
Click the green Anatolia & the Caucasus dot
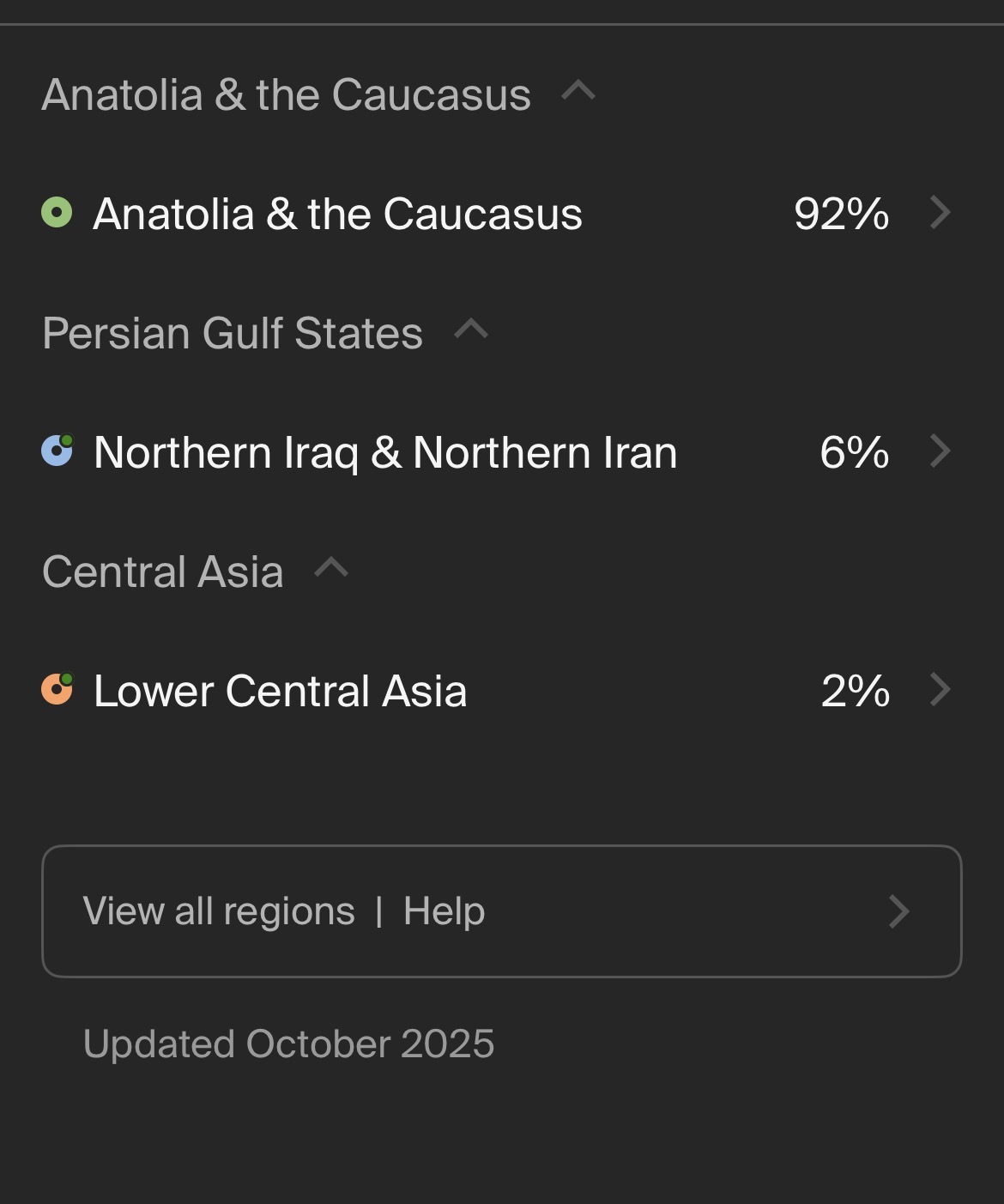pos(57,213)
